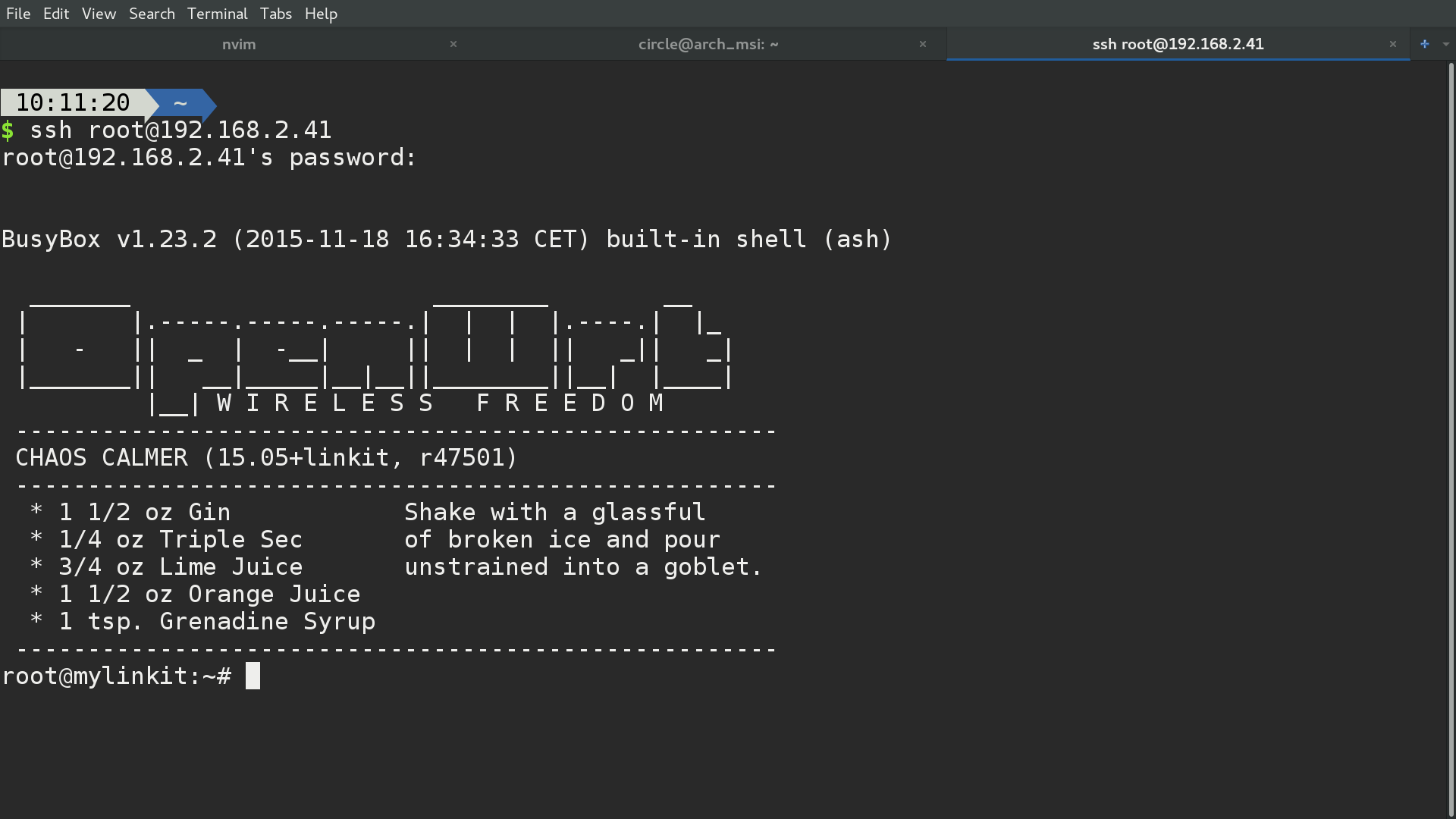
Task: Switch to the nvim tab
Action: pyautogui.click(x=239, y=44)
